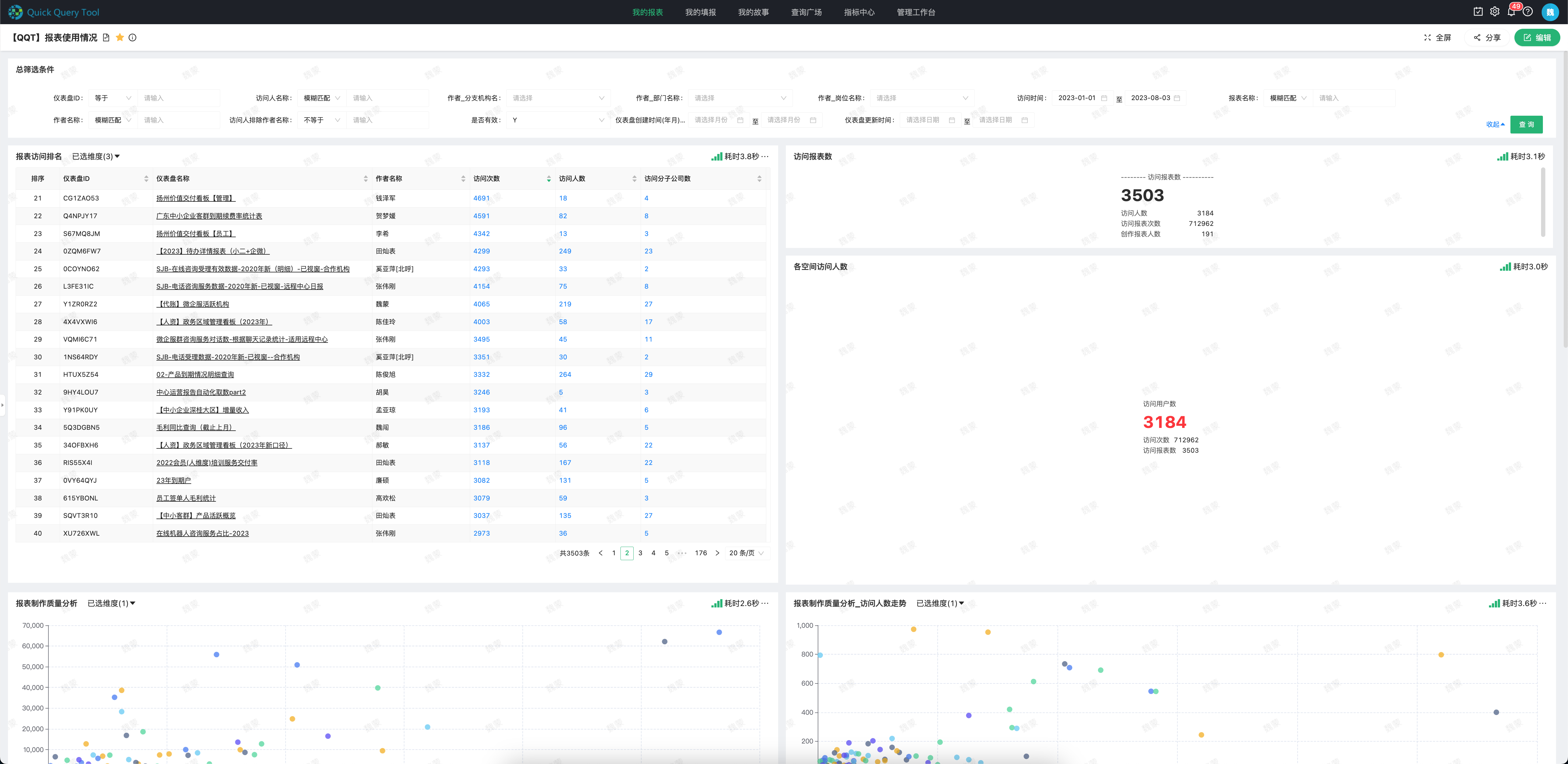This screenshot has height=764, width=1568.
Task: Expand the left sidebar collapse handle
Action: tap(2, 405)
